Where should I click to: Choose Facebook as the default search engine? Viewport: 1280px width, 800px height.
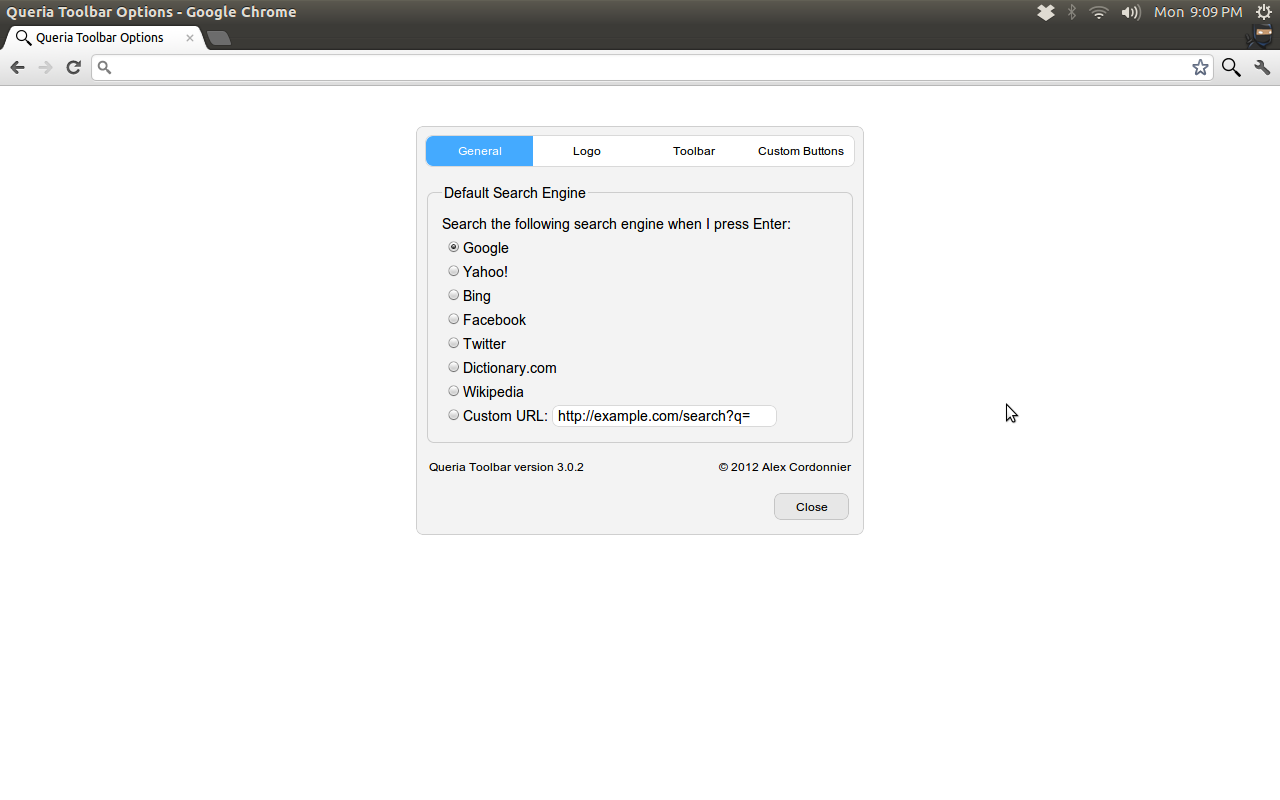pyautogui.click(x=454, y=319)
